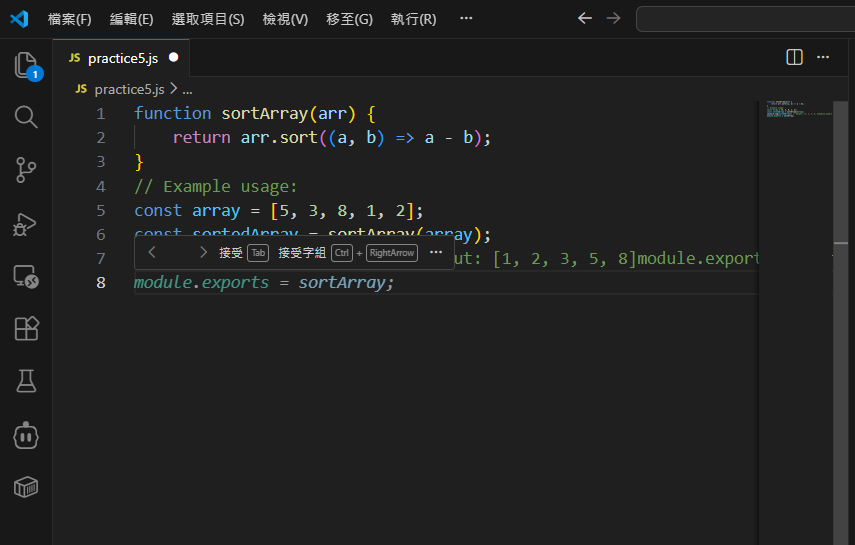Open the Search view icon
Viewport: 855px width, 545px height.
click(x=26, y=117)
